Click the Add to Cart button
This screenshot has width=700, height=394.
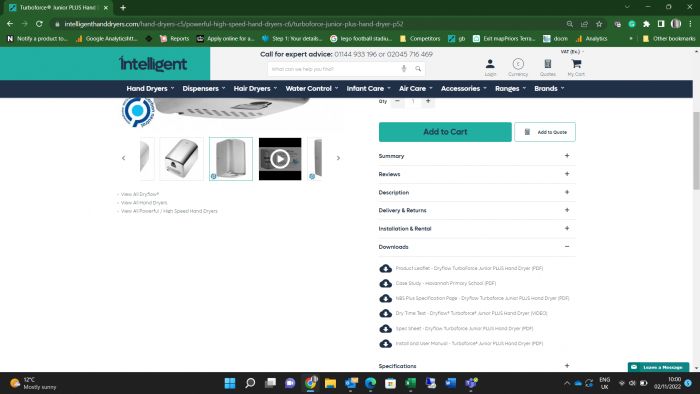tap(445, 132)
